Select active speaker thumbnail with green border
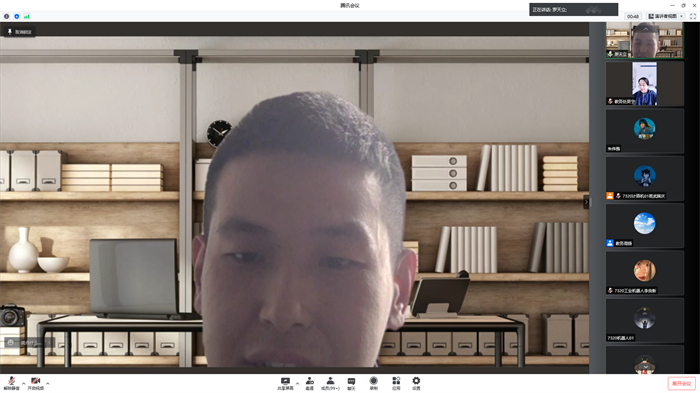This screenshot has width=700, height=393. [644, 40]
